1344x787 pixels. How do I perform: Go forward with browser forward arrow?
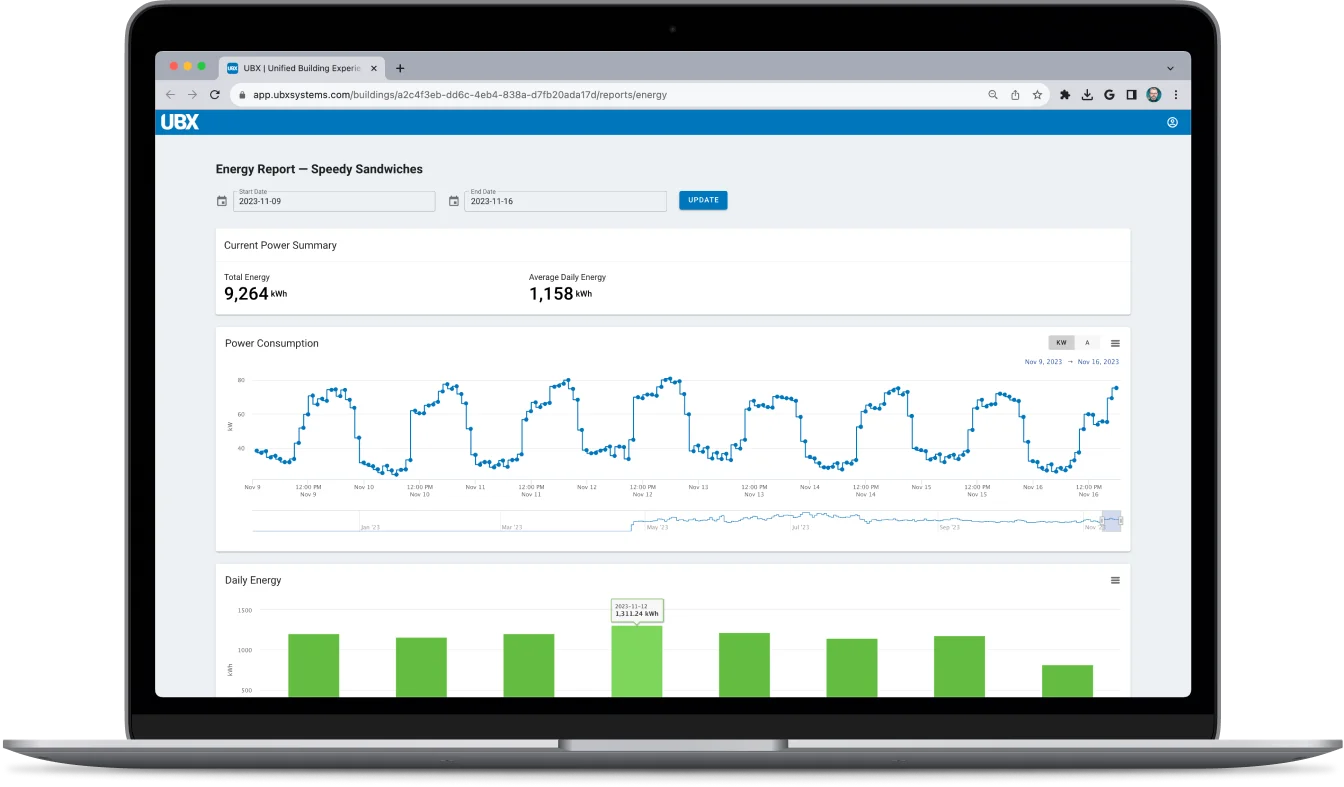click(192, 95)
